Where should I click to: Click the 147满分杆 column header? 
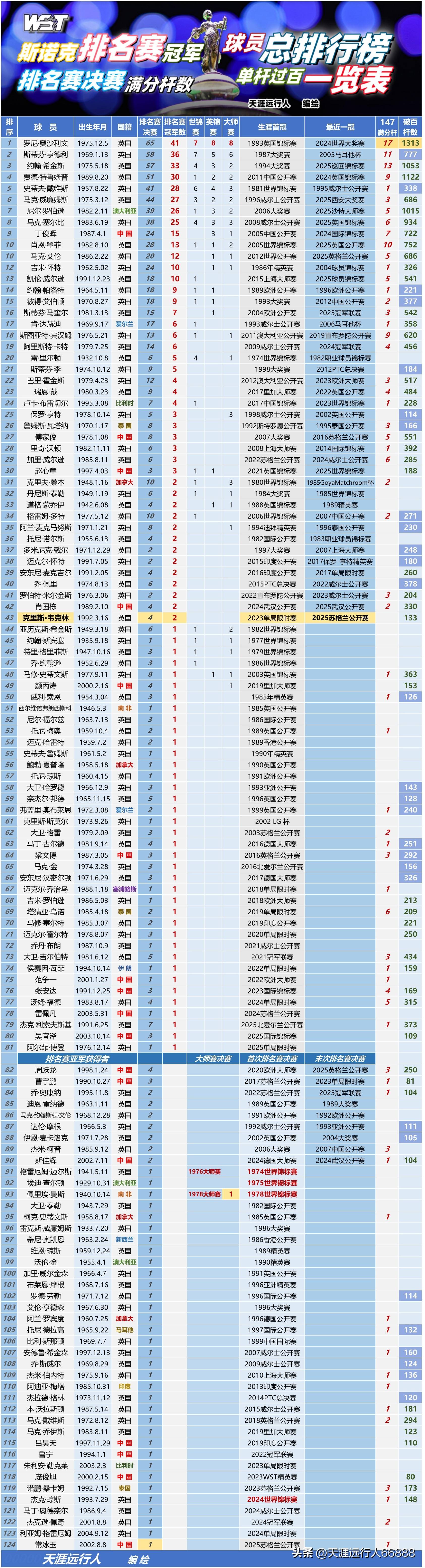coord(387,127)
